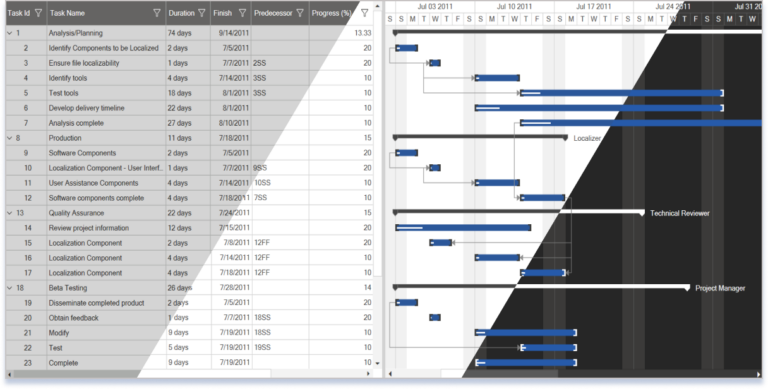Open the Progress (%) column filter icon
Screen dimensions: 768x389
[364, 13]
